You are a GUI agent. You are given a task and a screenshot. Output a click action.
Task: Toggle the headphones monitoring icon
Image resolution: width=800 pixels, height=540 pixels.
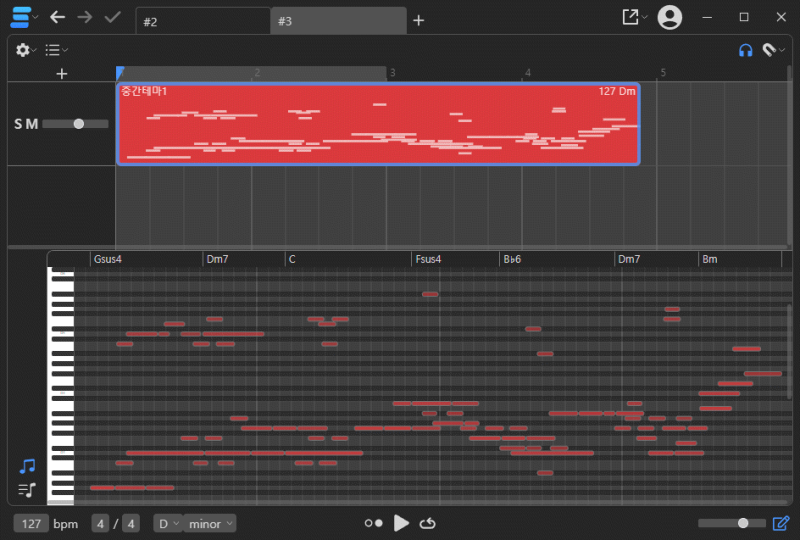point(745,50)
